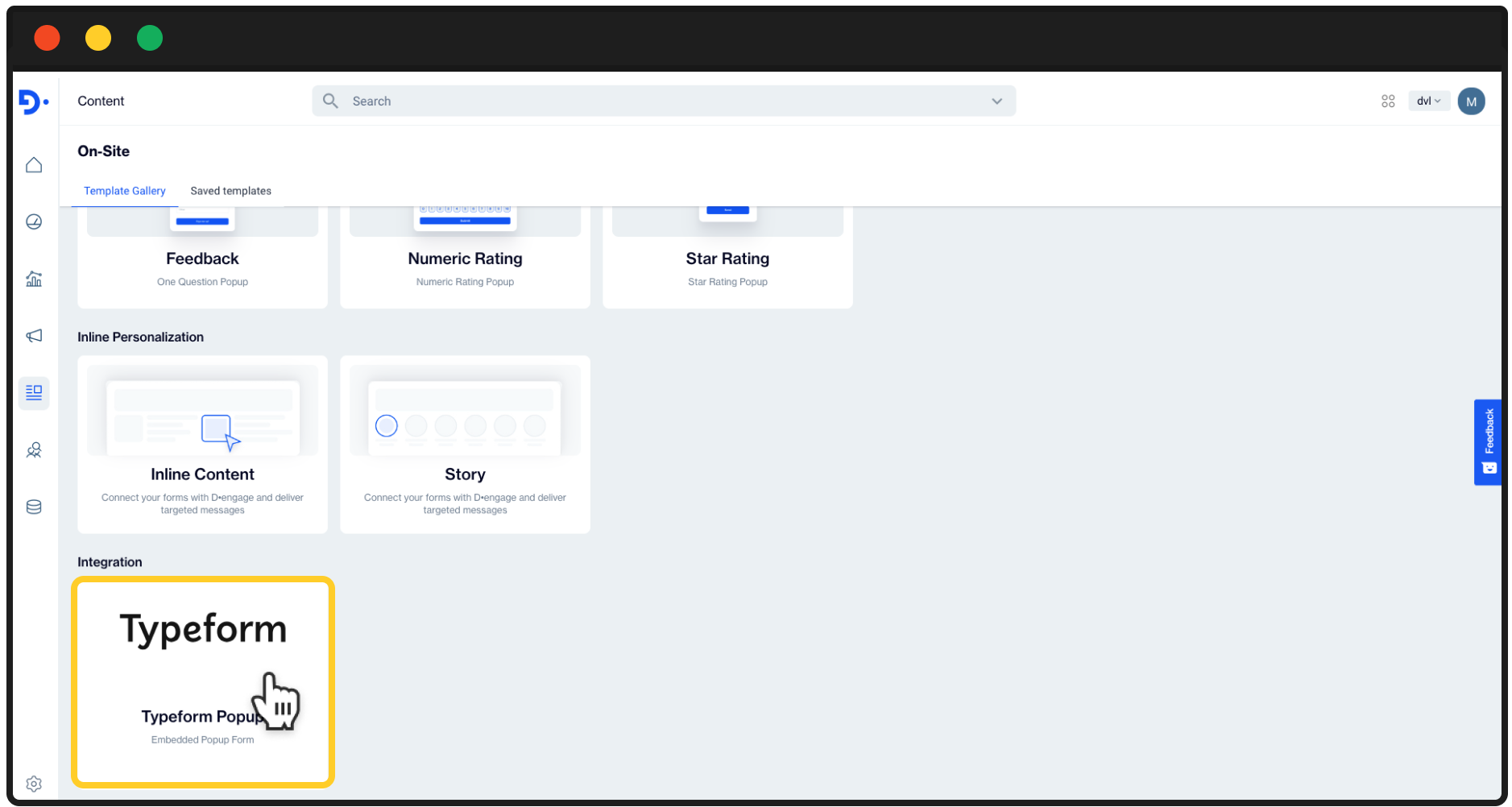Click the yellow window minimize dot
The width and height of the screenshot is (1512, 807).
(x=98, y=38)
